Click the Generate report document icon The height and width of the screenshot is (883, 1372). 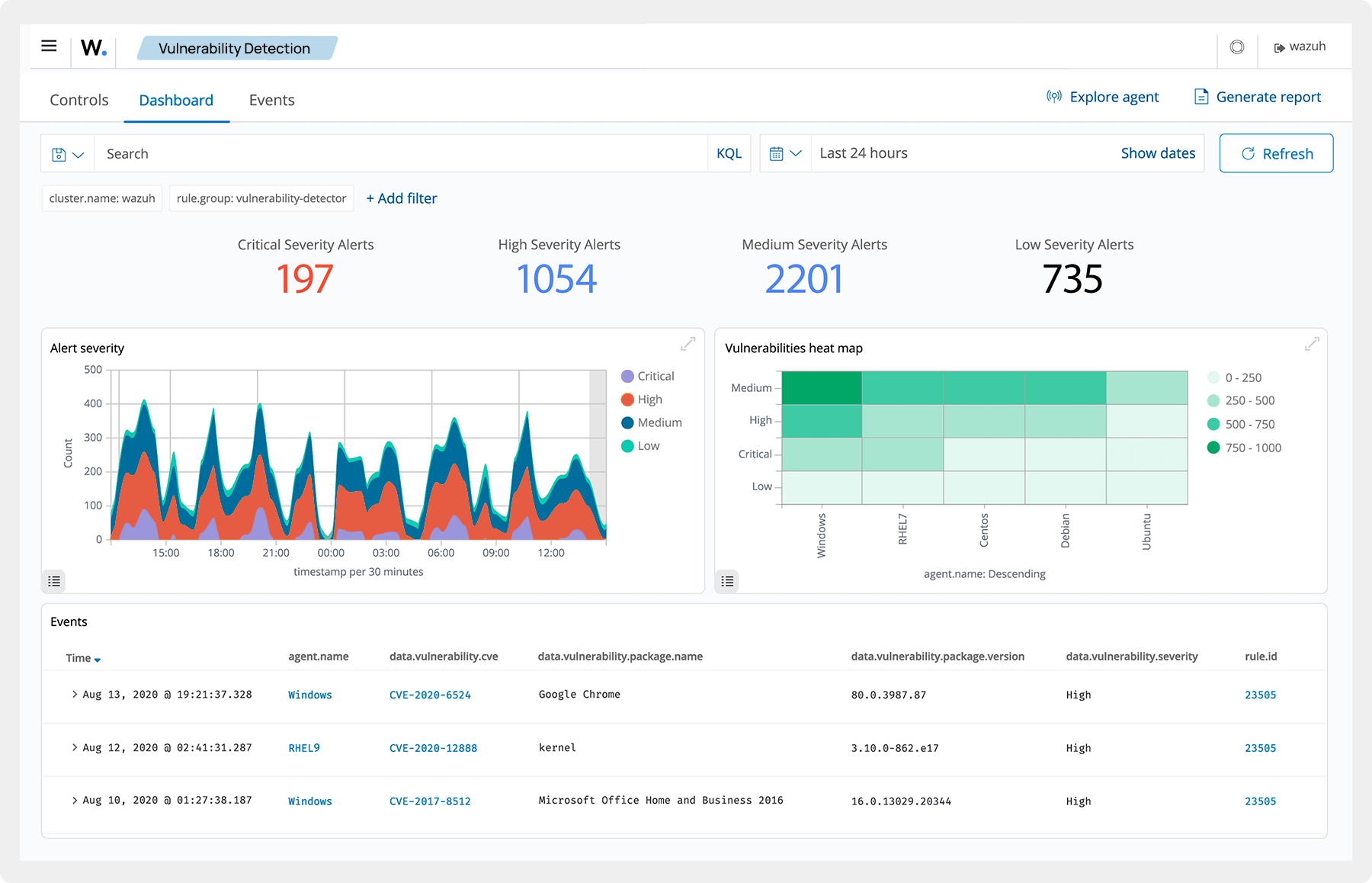point(1202,96)
